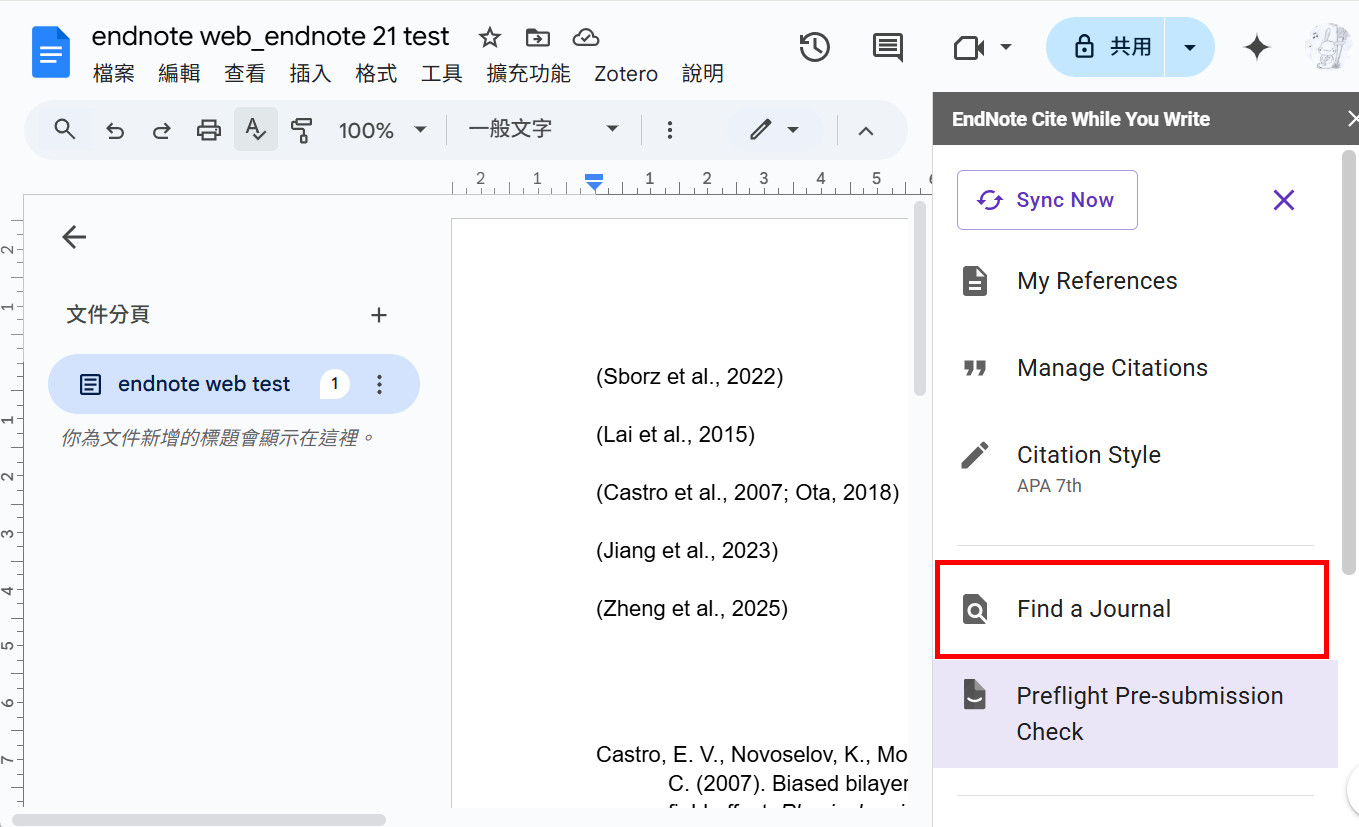The width and height of the screenshot is (1359, 827).
Task: Click the 共用 share button
Action: [1106, 47]
